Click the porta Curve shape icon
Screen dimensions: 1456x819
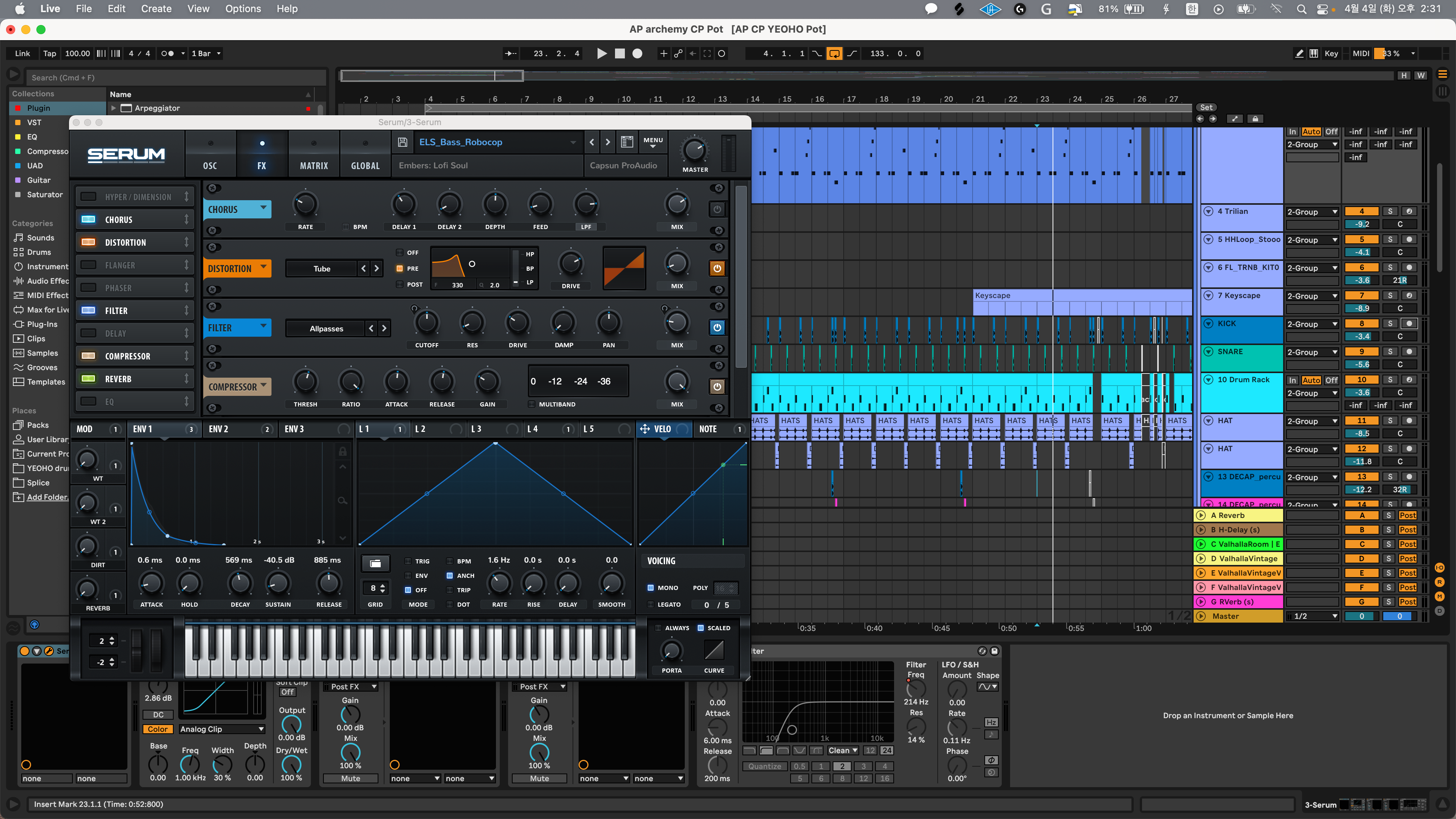(x=714, y=651)
